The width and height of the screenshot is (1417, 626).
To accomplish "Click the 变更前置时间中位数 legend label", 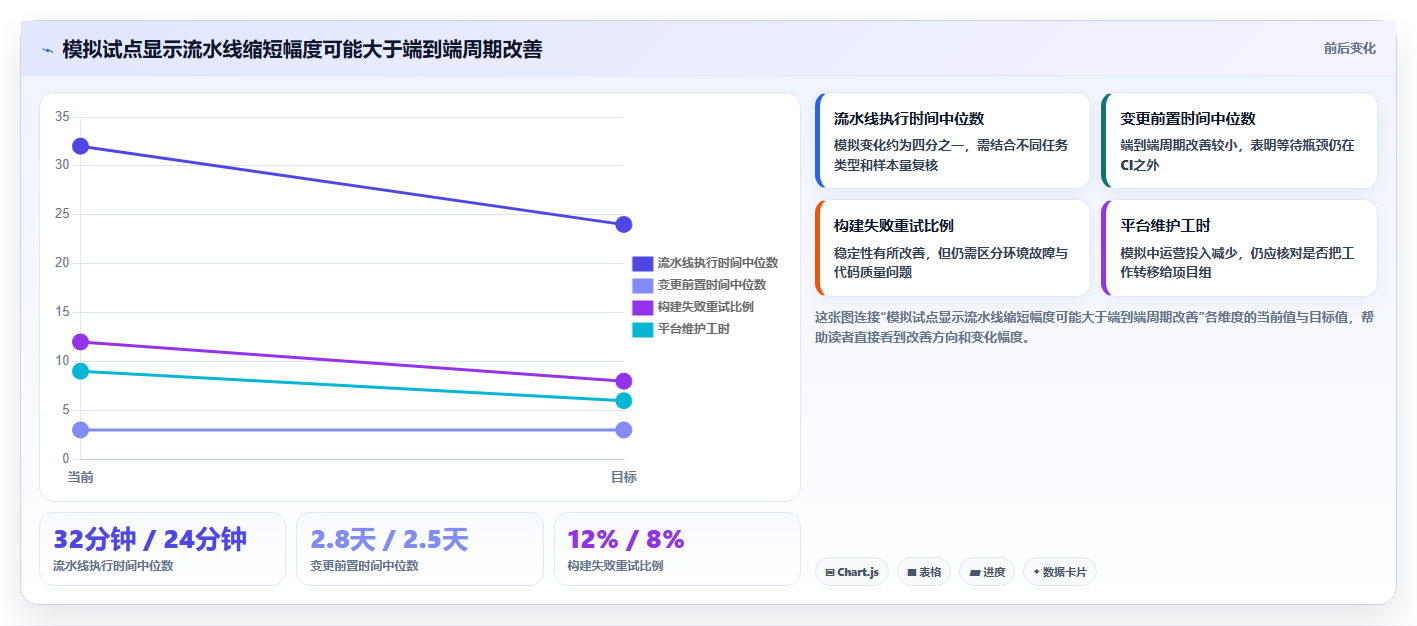I will coord(712,285).
